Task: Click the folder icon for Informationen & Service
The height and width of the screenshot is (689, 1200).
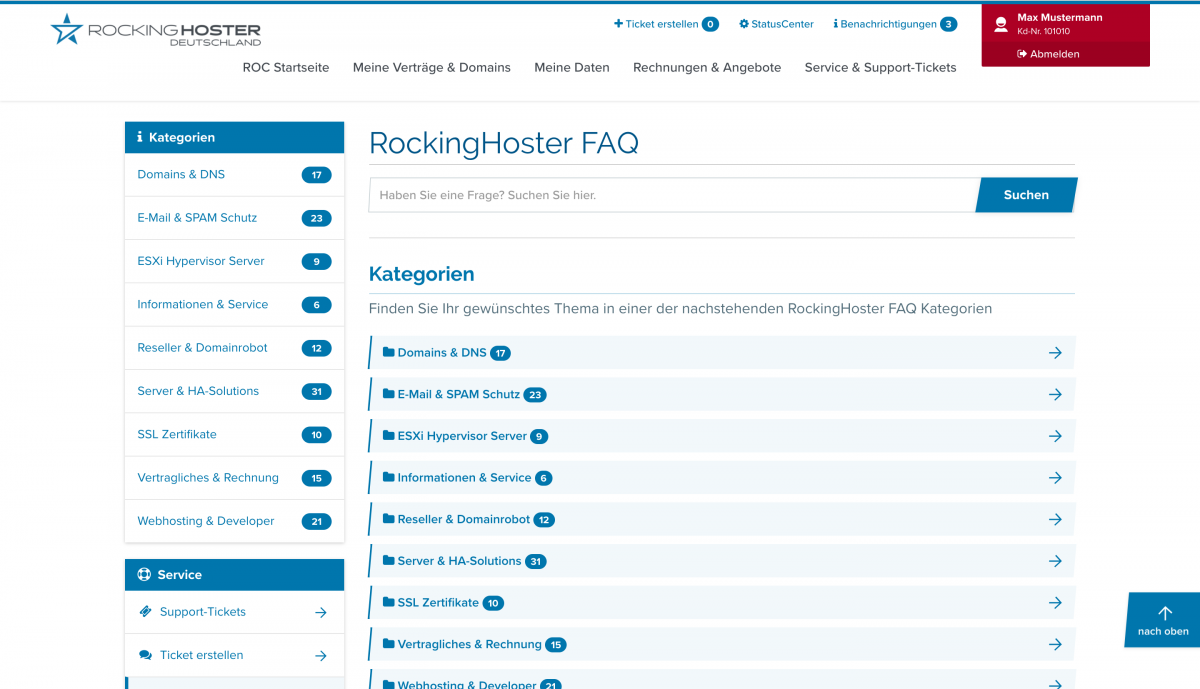Action: click(x=388, y=477)
